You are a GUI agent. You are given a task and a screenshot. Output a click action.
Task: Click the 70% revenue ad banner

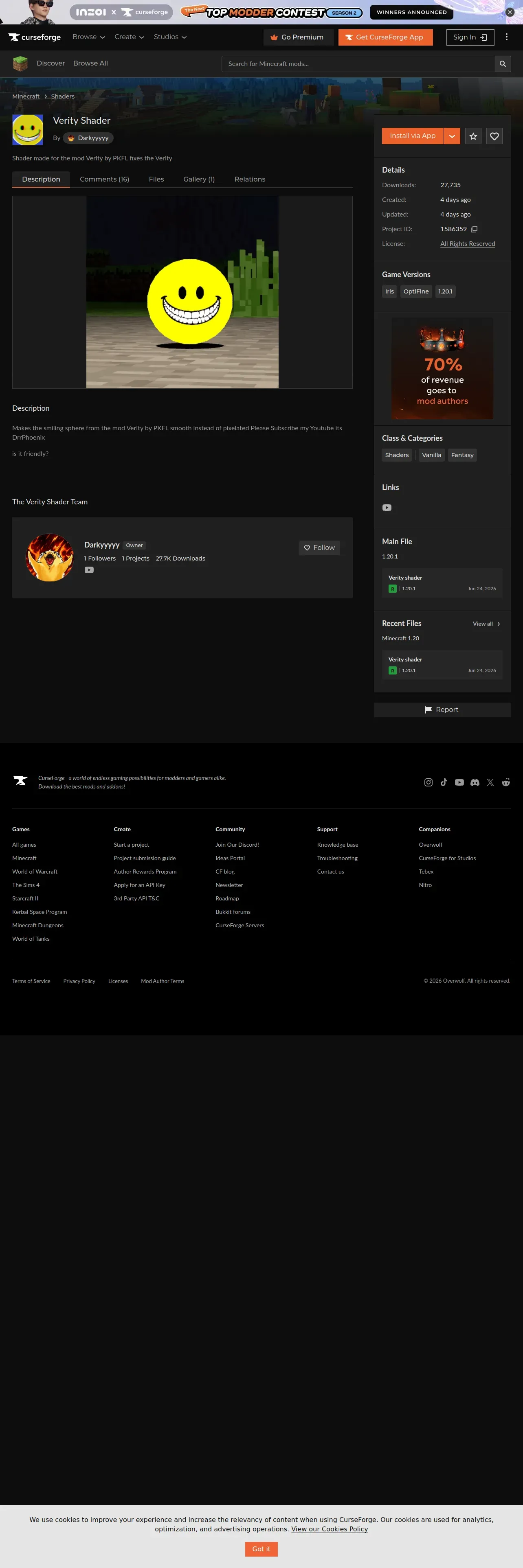(442, 368)
